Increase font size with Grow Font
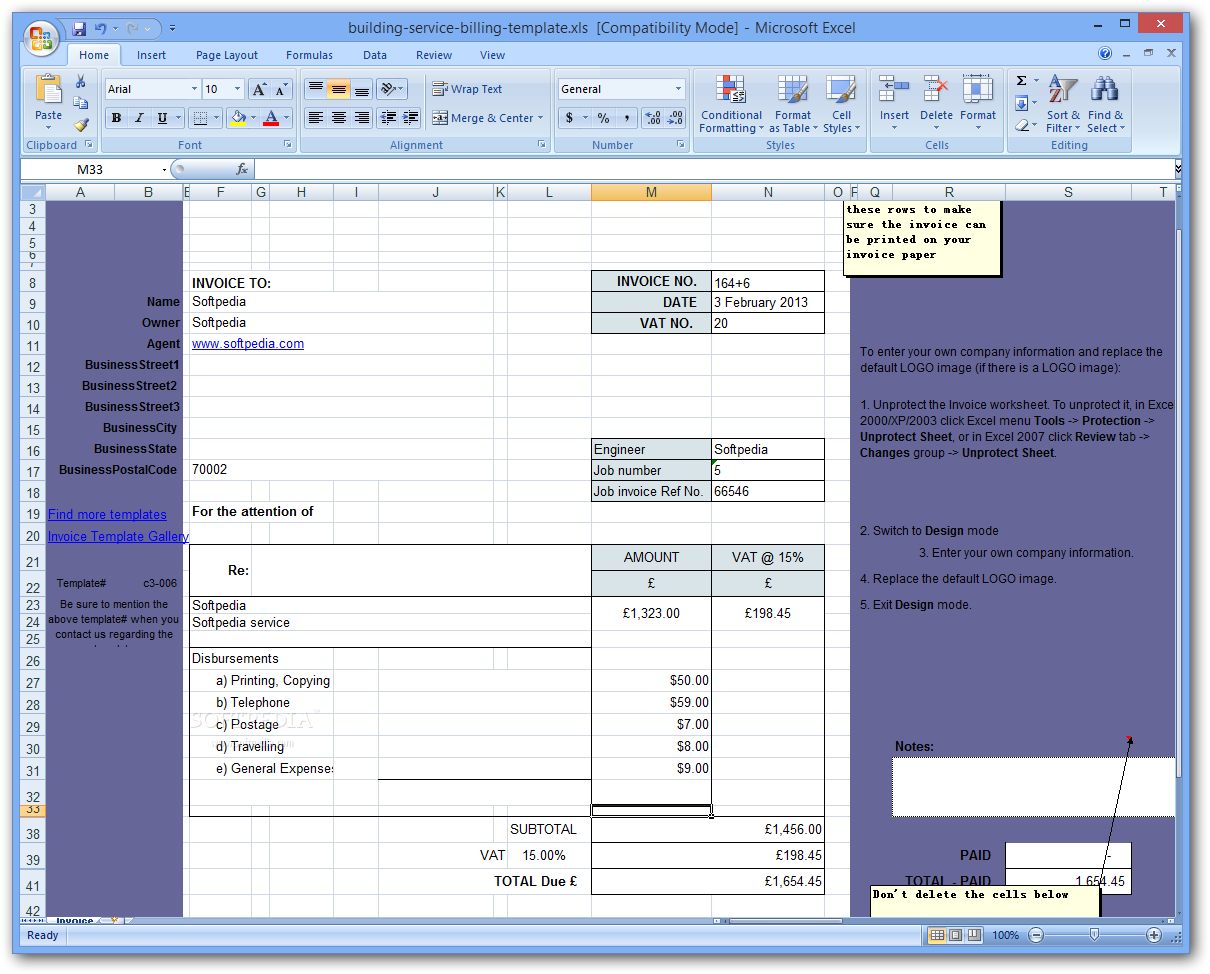The height and width of the screenshot is (974, 1210). (x=259, y=89)
